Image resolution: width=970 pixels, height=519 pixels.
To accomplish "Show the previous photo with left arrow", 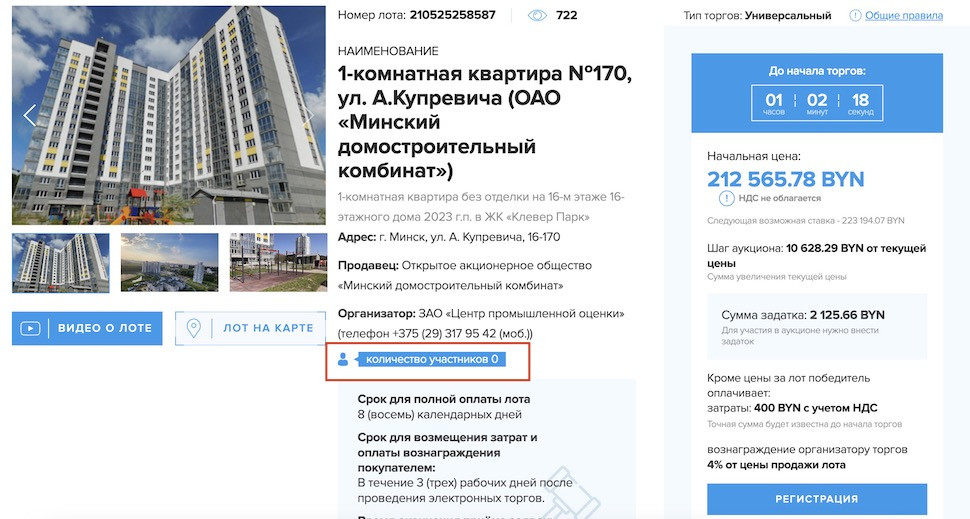I will coord(30,115).
